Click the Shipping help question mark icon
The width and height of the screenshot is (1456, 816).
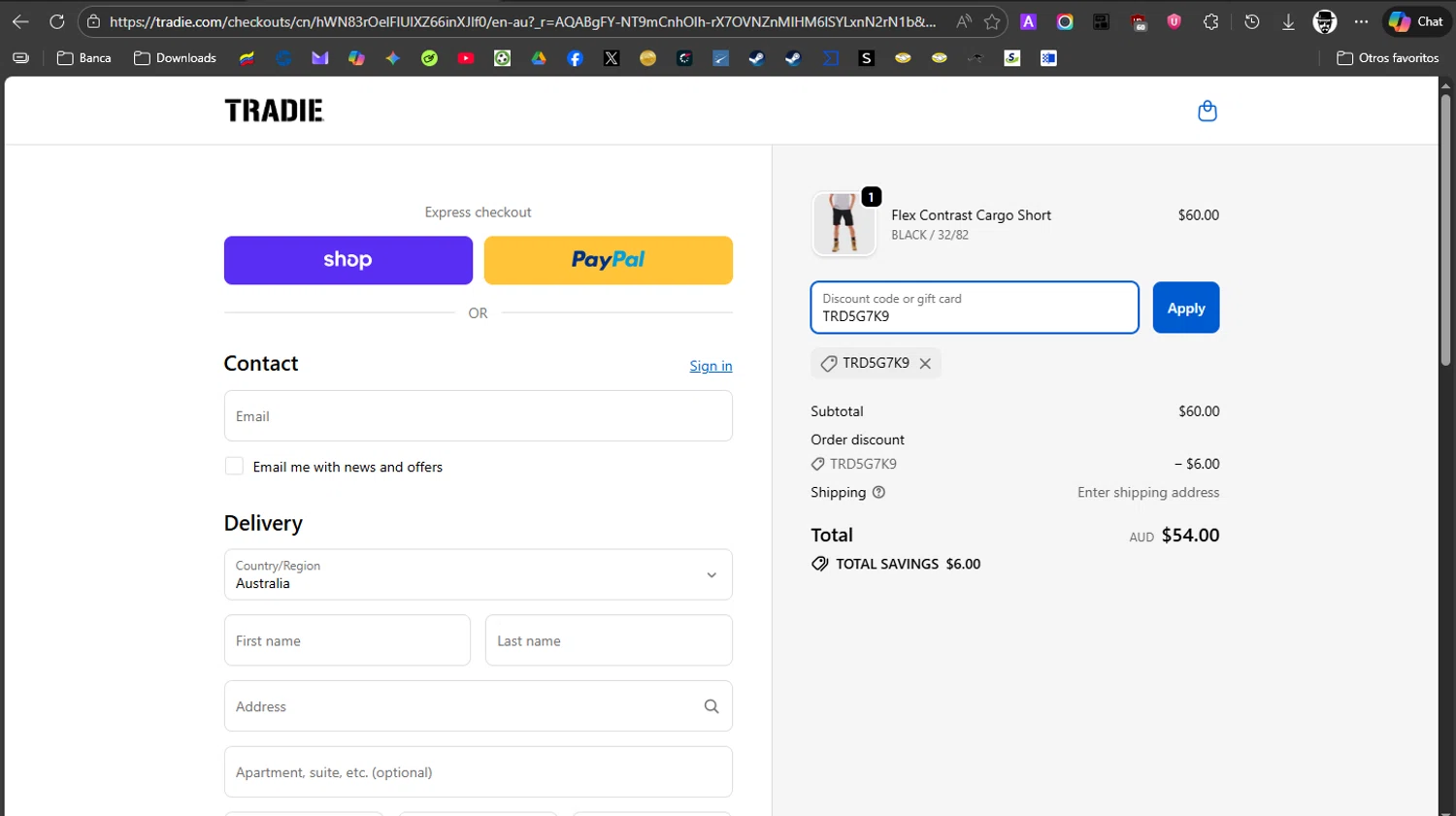[878, 492]
